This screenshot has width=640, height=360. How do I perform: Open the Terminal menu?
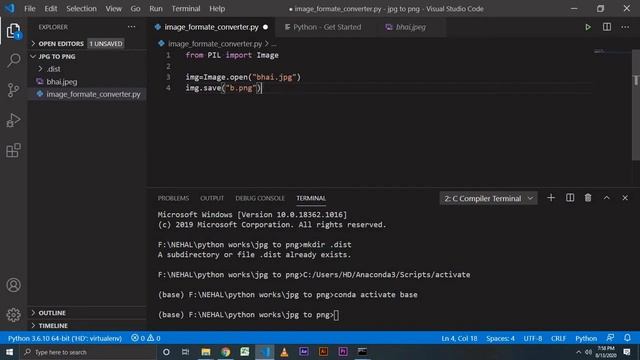point(186,9)
